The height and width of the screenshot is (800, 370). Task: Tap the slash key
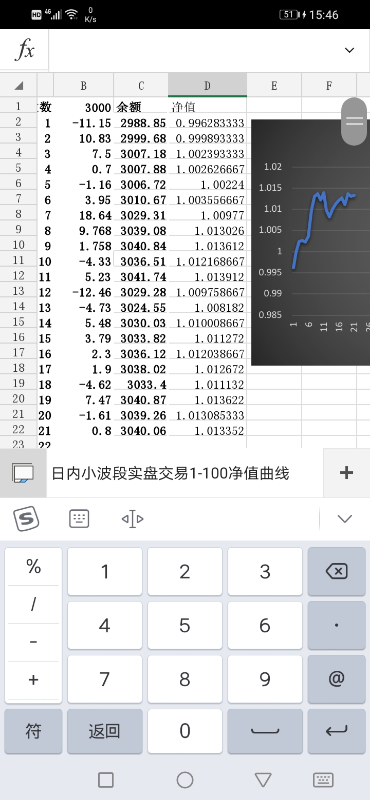click(34, 604)
